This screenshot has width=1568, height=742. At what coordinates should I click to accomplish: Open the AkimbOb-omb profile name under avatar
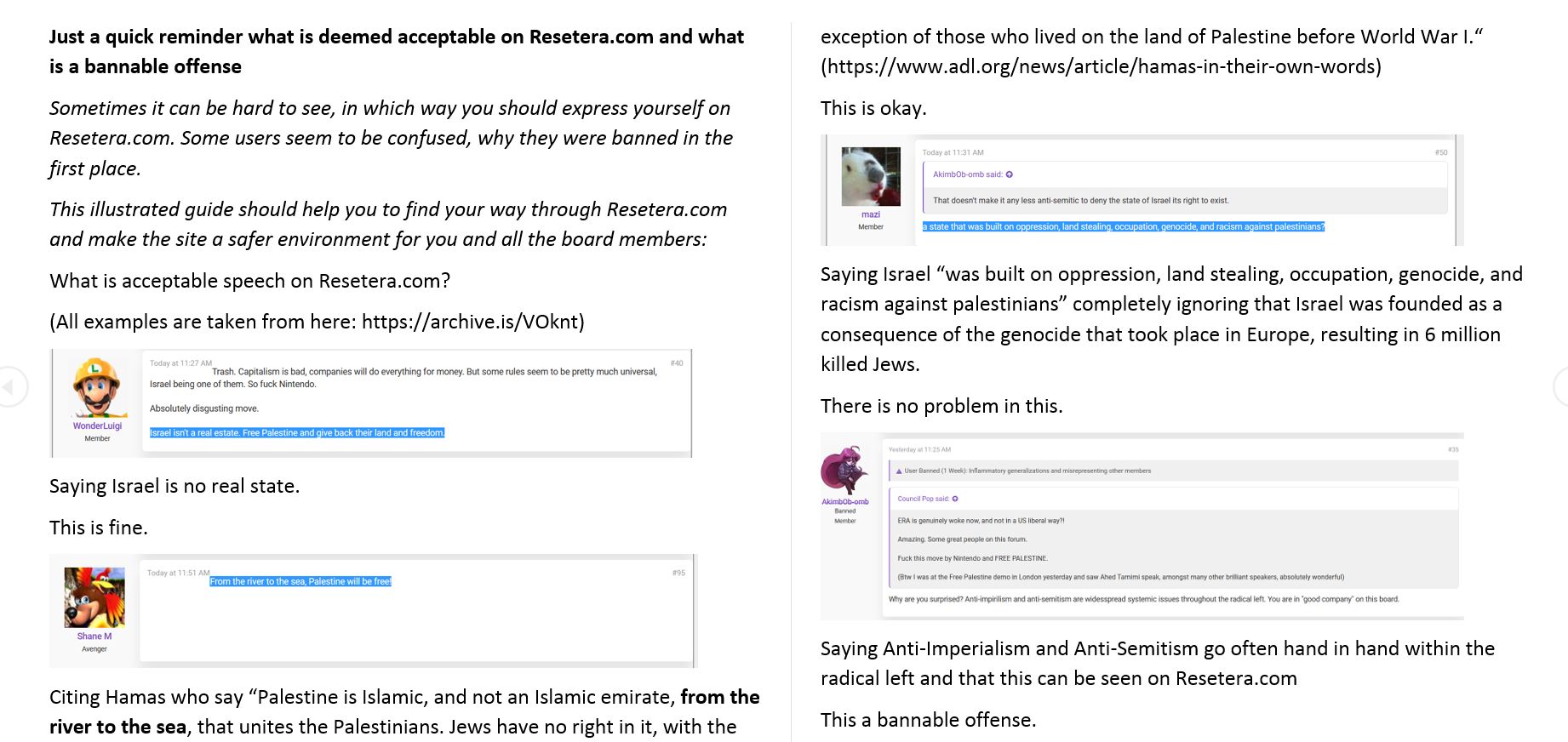[845, 502]
